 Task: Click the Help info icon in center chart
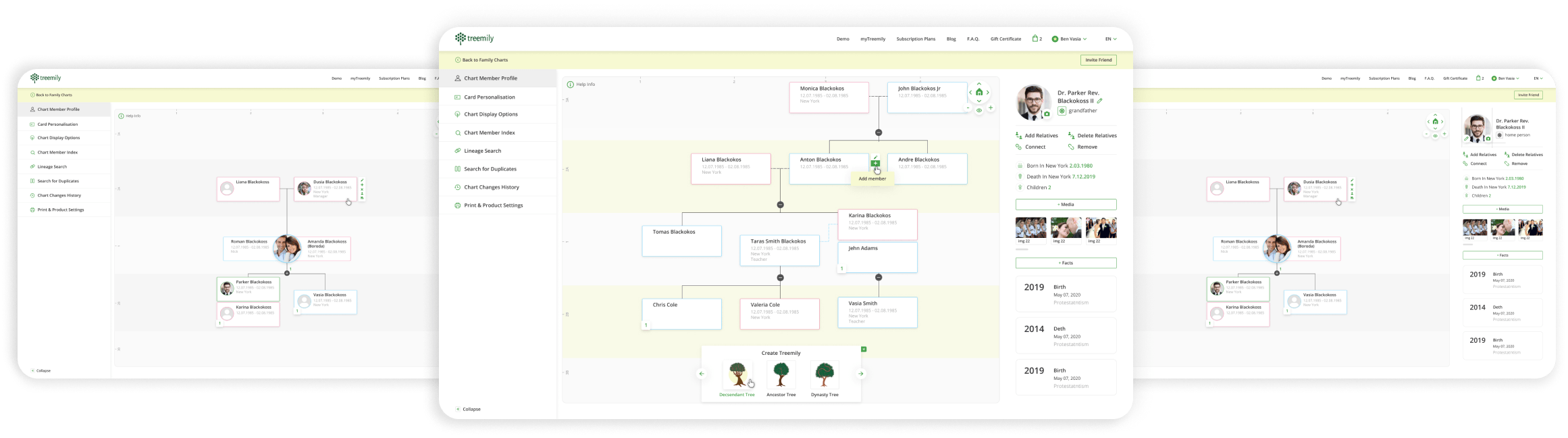point(570,84)
